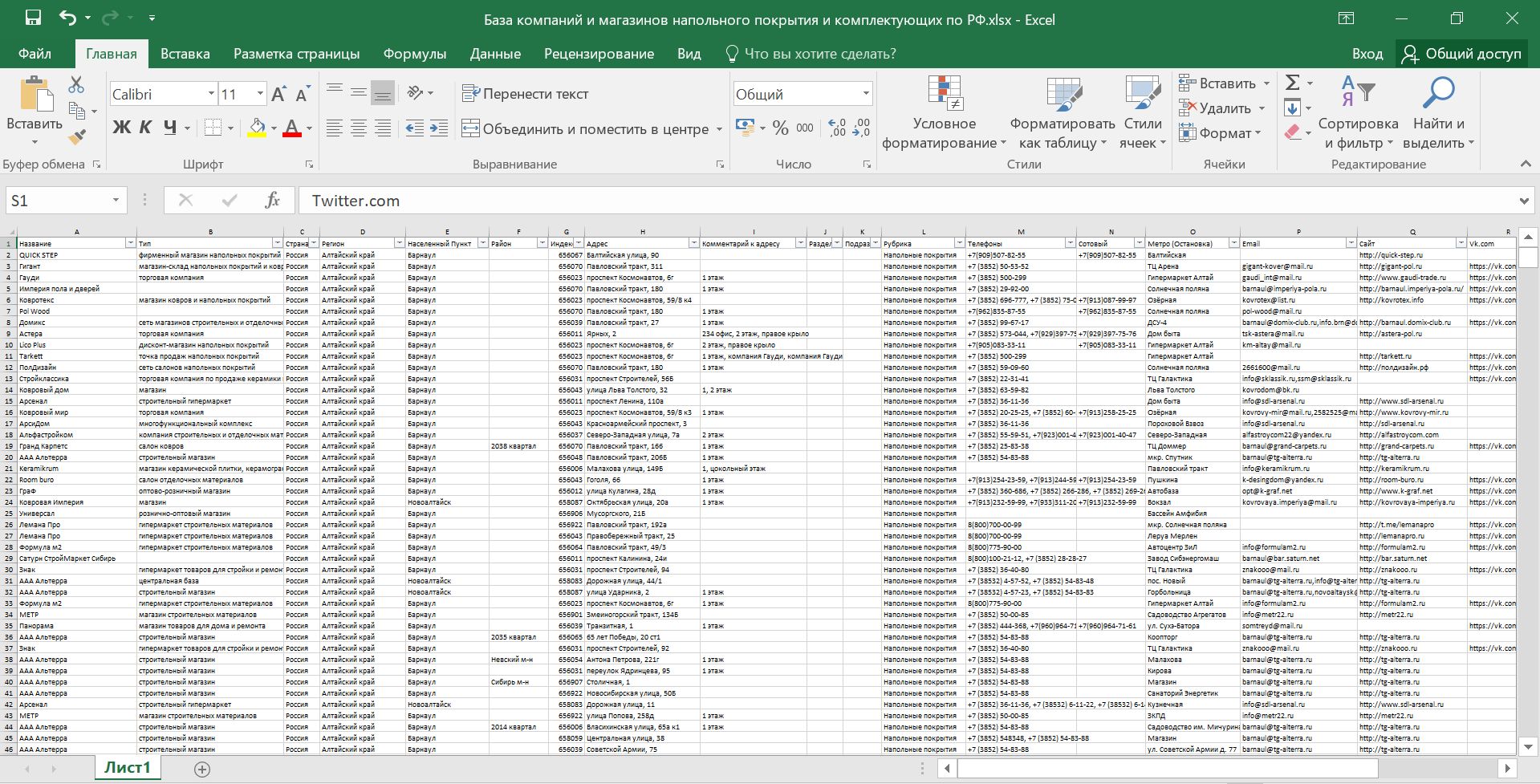The image size is (1540, 784).
Task: Click the Общий доступ share button
Action: pos(1461,54)
